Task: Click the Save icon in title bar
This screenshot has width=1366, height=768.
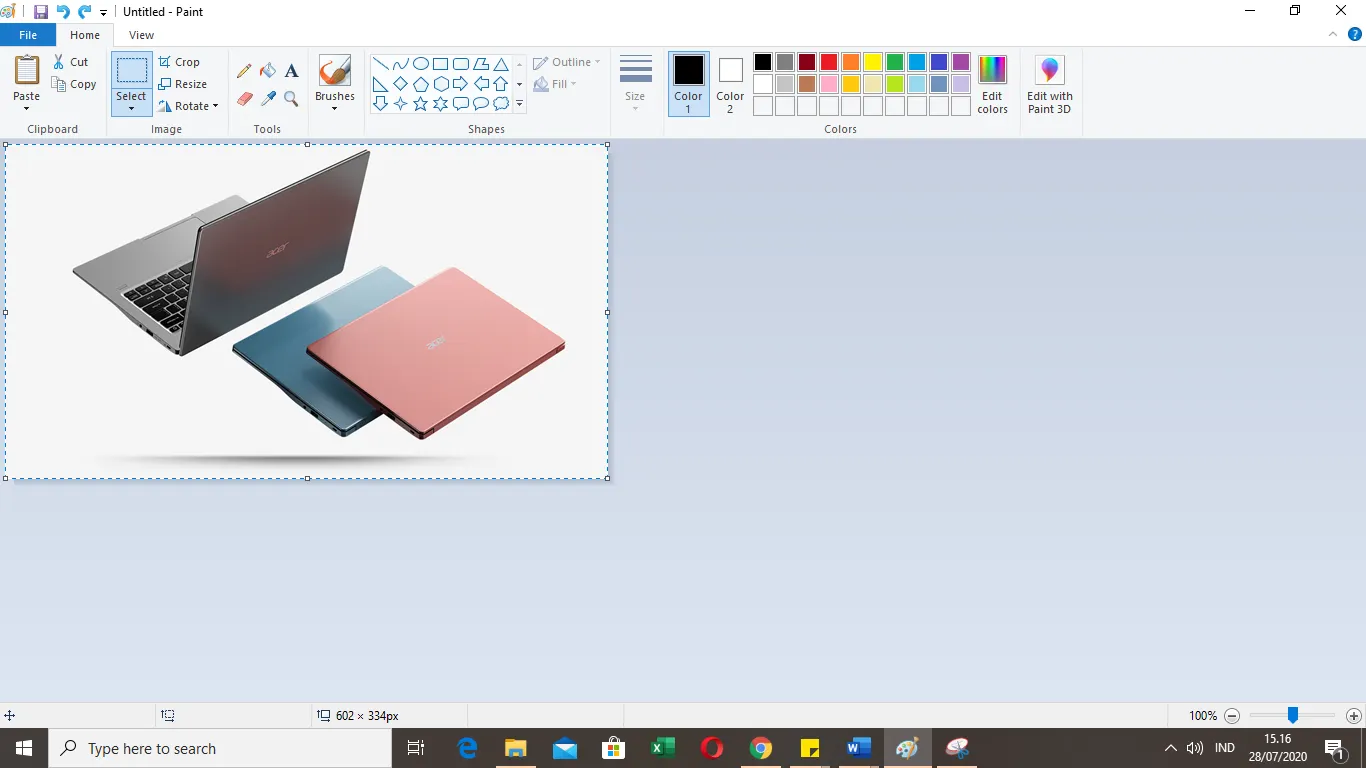Action: click(x=41, y=12)
